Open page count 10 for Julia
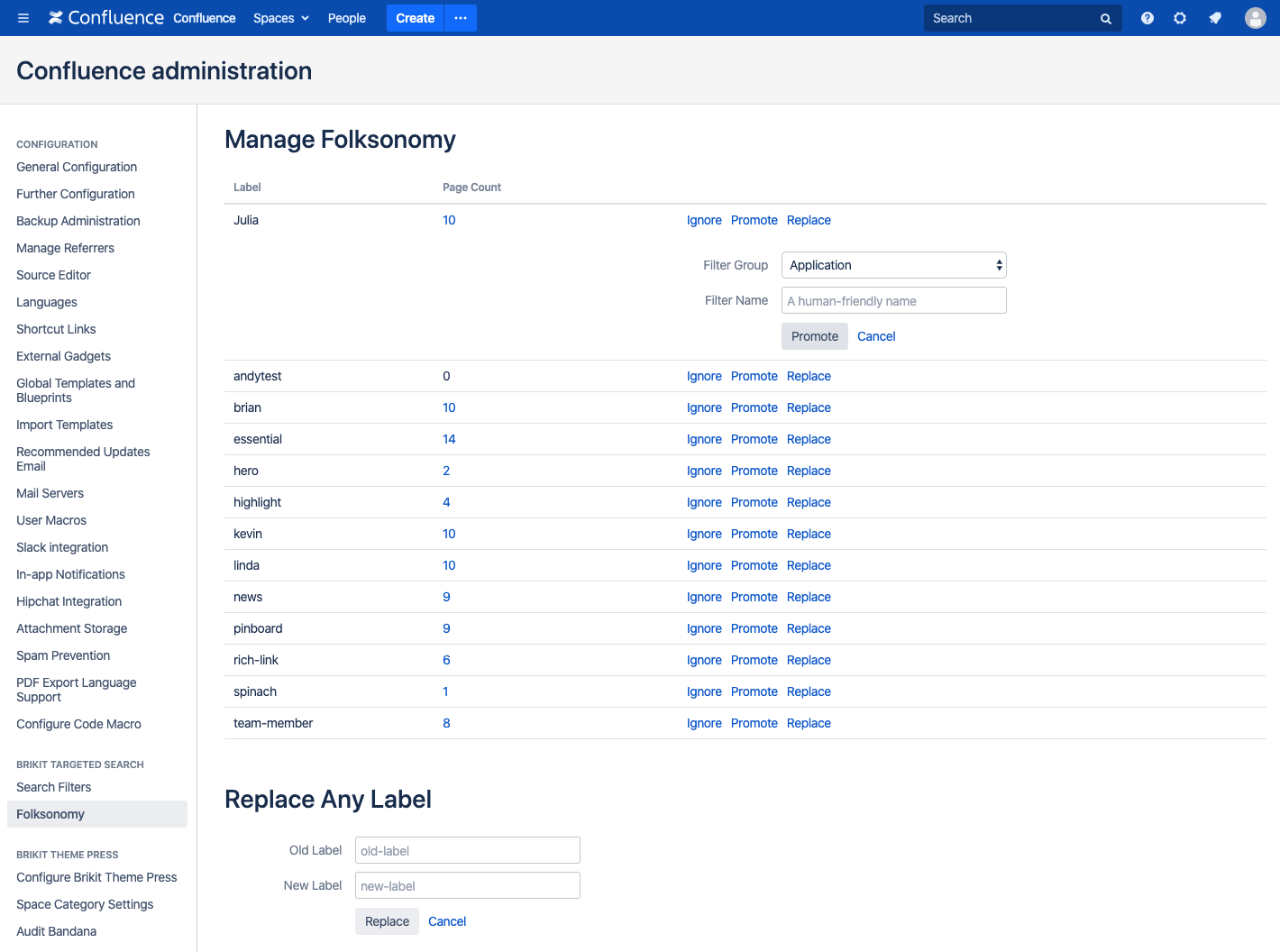The height and width of the screenshot is (952, 1280). (x=449, y=220)
